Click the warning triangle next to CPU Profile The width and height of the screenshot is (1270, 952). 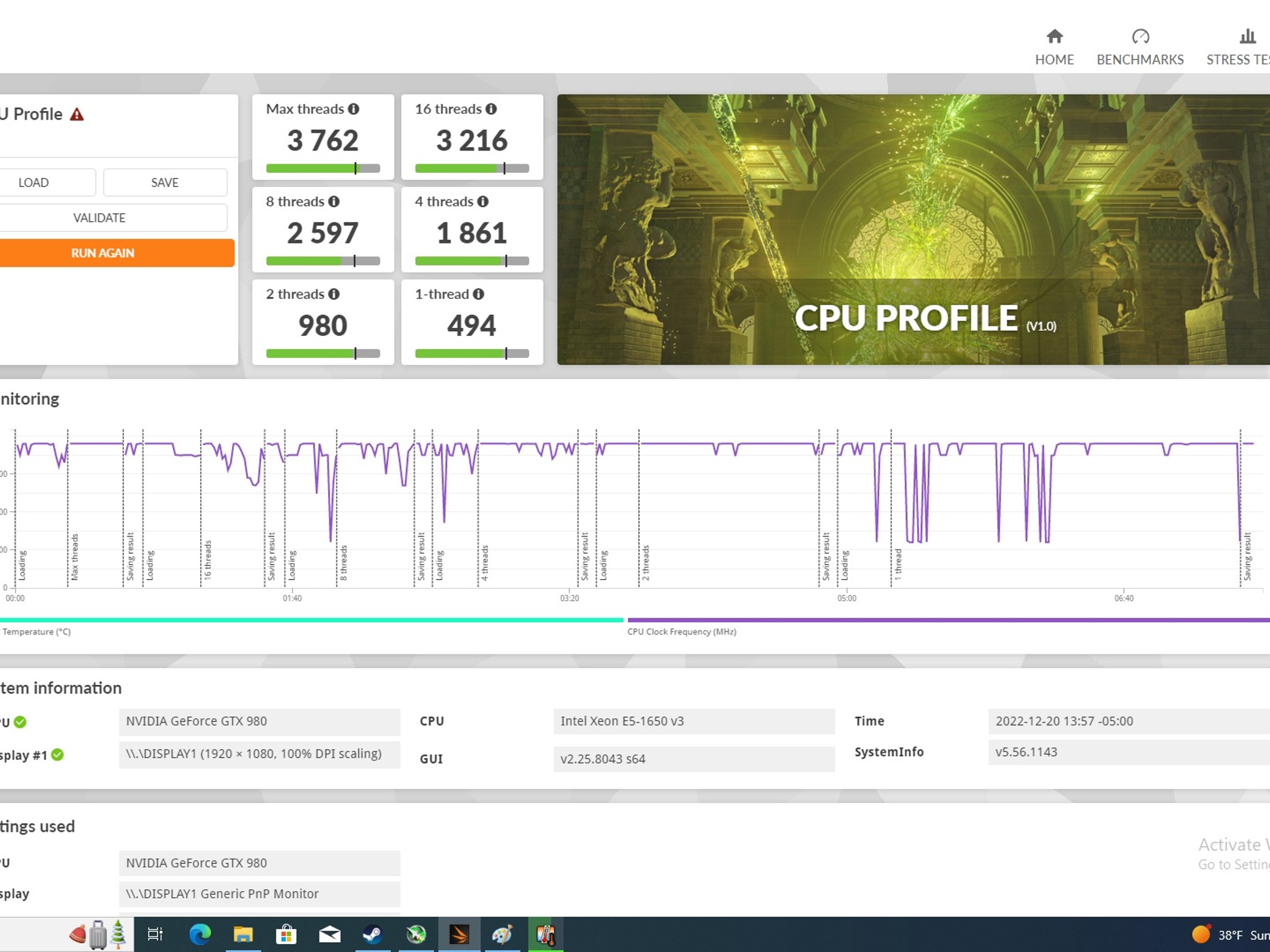(76, 114)
